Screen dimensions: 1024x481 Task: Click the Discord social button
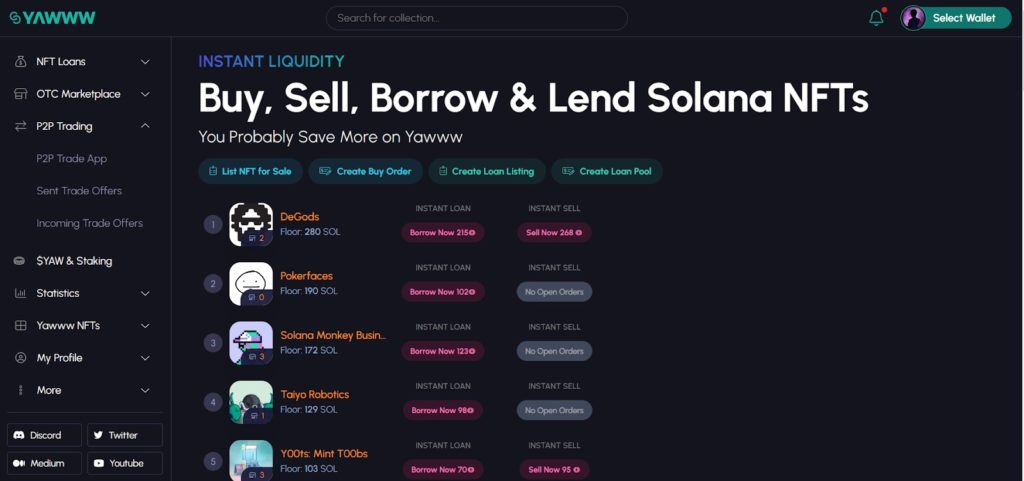(45, 435)
